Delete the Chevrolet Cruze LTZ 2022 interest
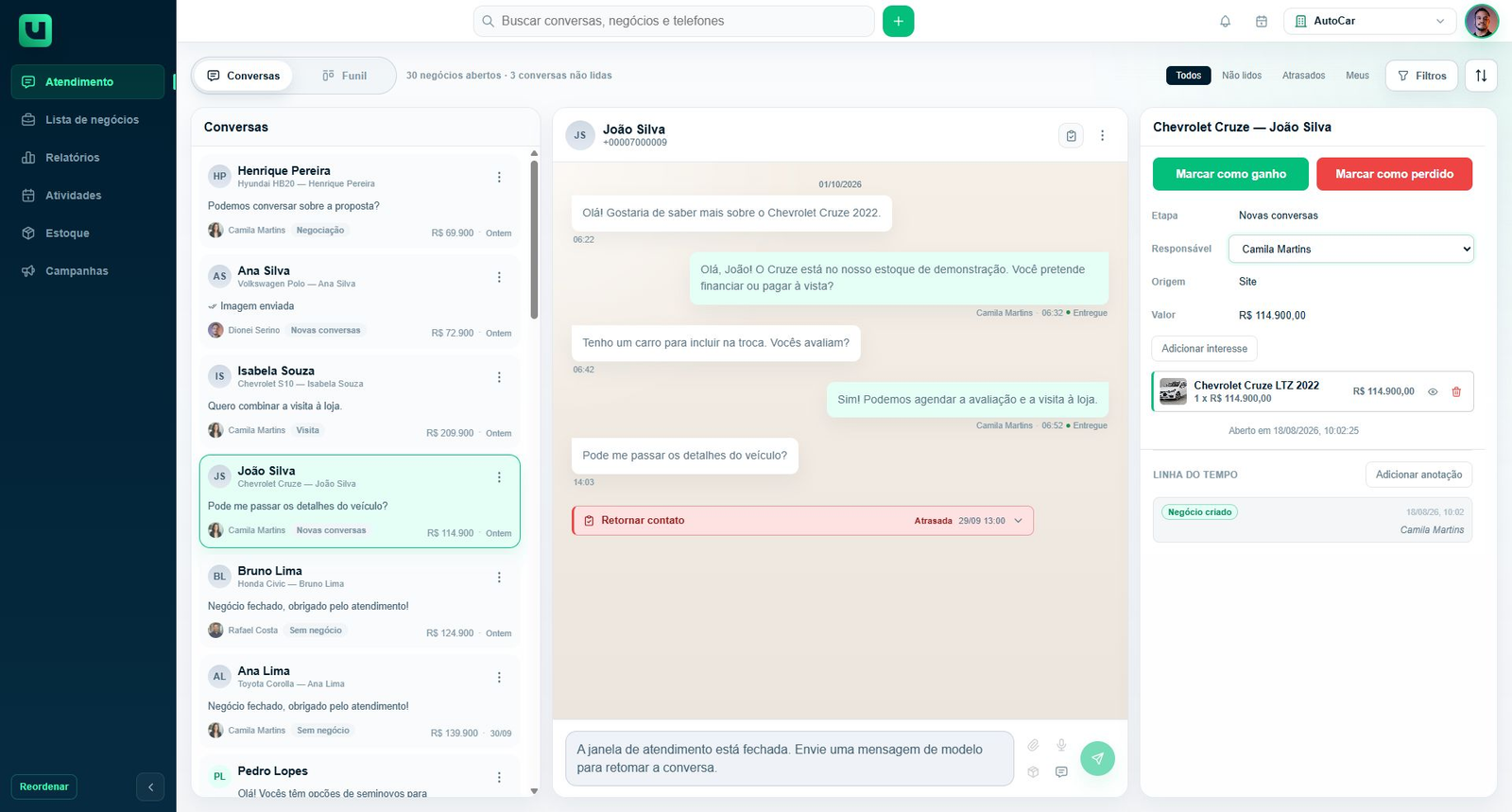The image size is (1512, 812). pos(1456,391)
